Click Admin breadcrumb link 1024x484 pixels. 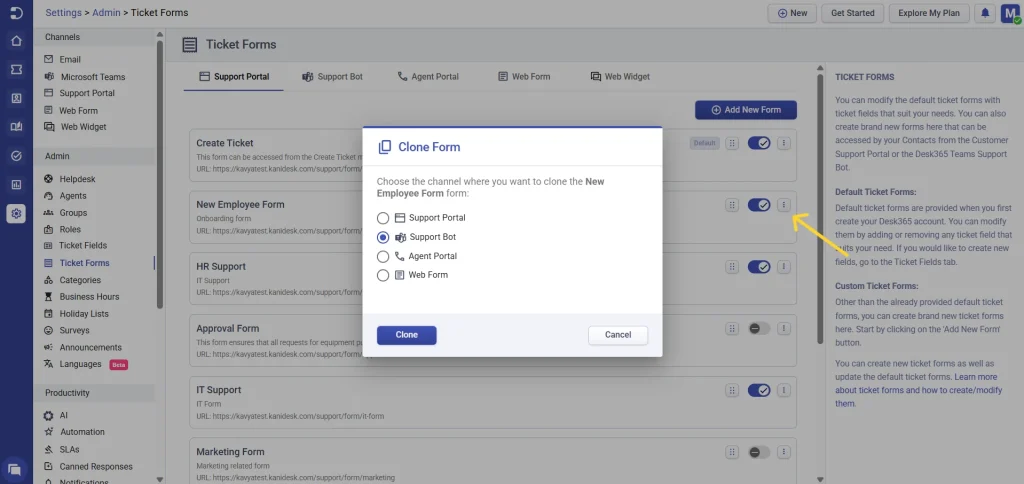[x=106, y=12]
